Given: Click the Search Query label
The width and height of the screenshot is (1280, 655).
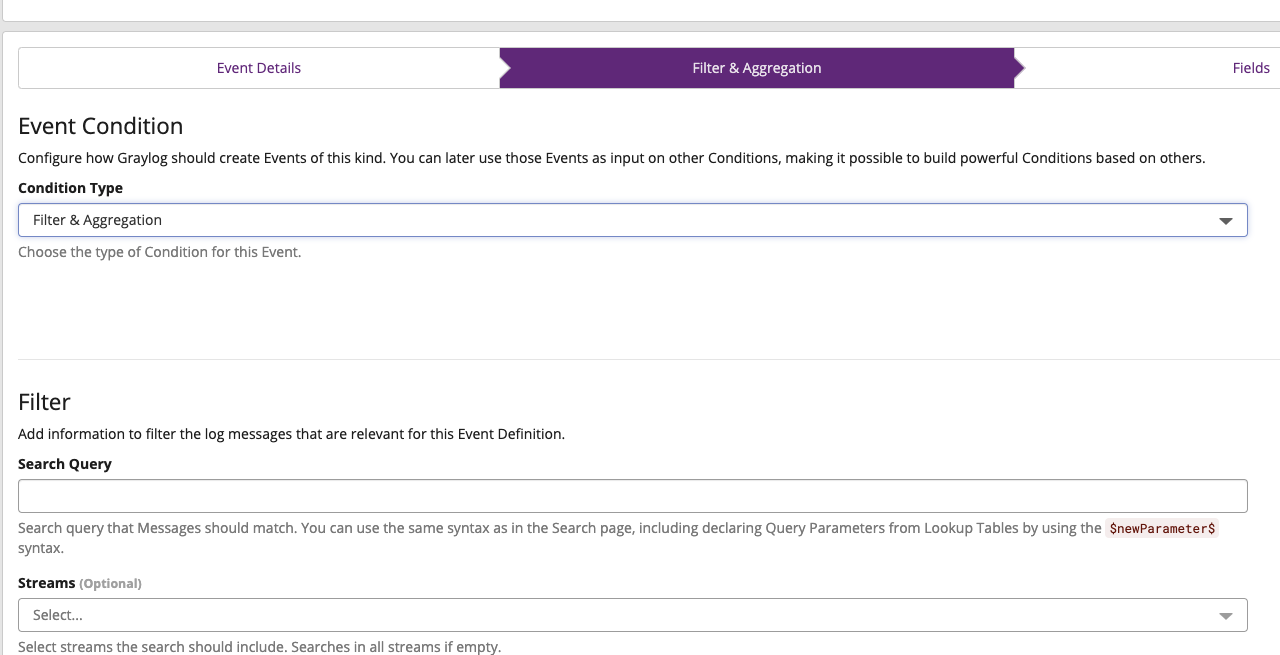Looking at the screenshot, I should pyautogui.click(x=65, y=464).
